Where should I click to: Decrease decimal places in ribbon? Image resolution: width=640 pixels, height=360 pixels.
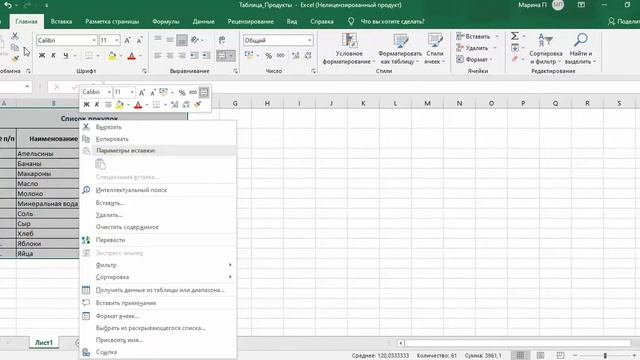point(308,56)
